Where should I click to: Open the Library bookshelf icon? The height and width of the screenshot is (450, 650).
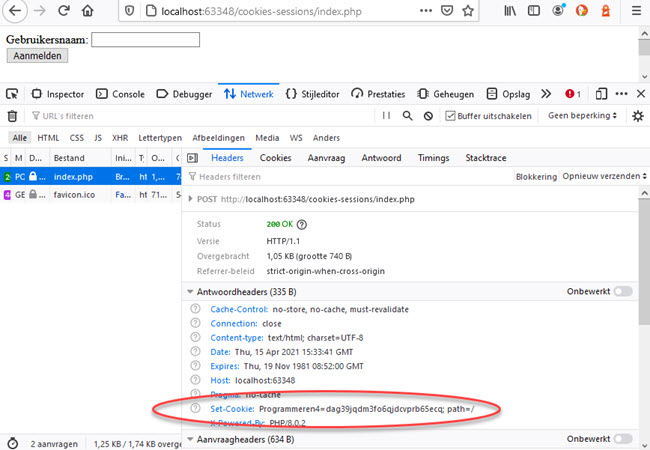(510, 11)
